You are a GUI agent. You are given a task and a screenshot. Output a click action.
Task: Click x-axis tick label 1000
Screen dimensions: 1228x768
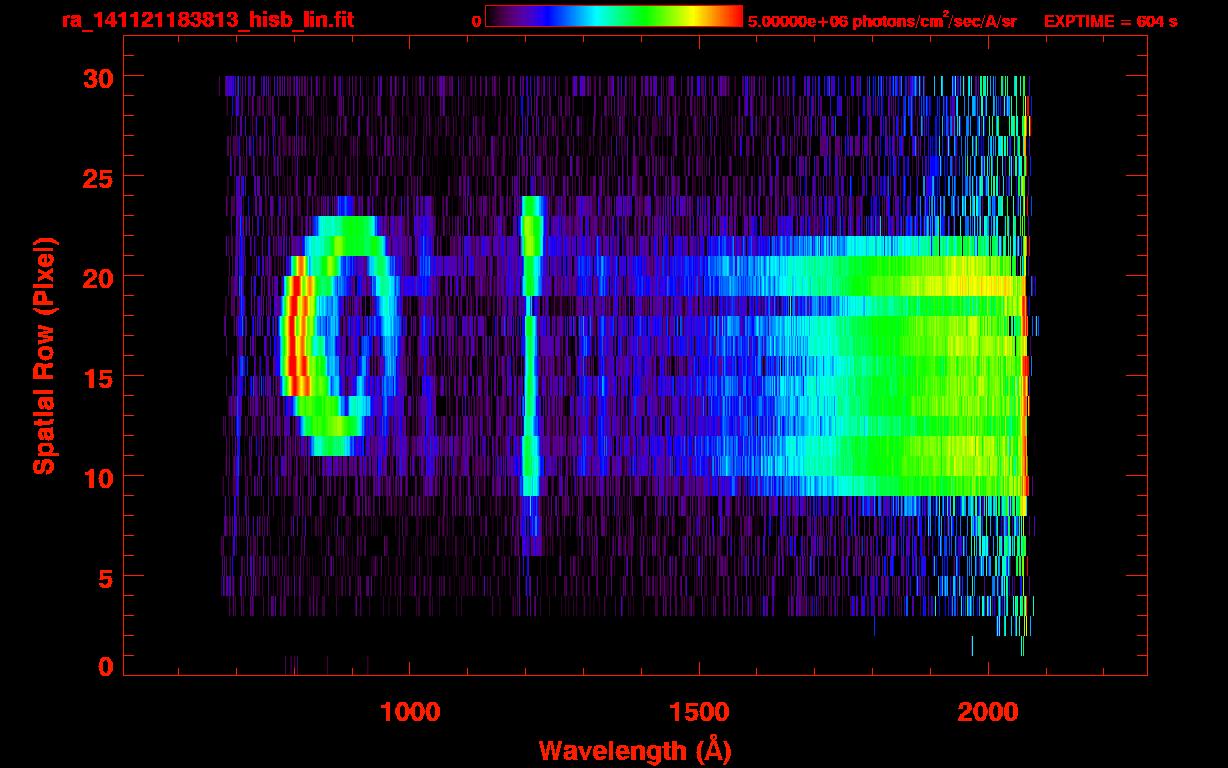(x=410, y=712)
